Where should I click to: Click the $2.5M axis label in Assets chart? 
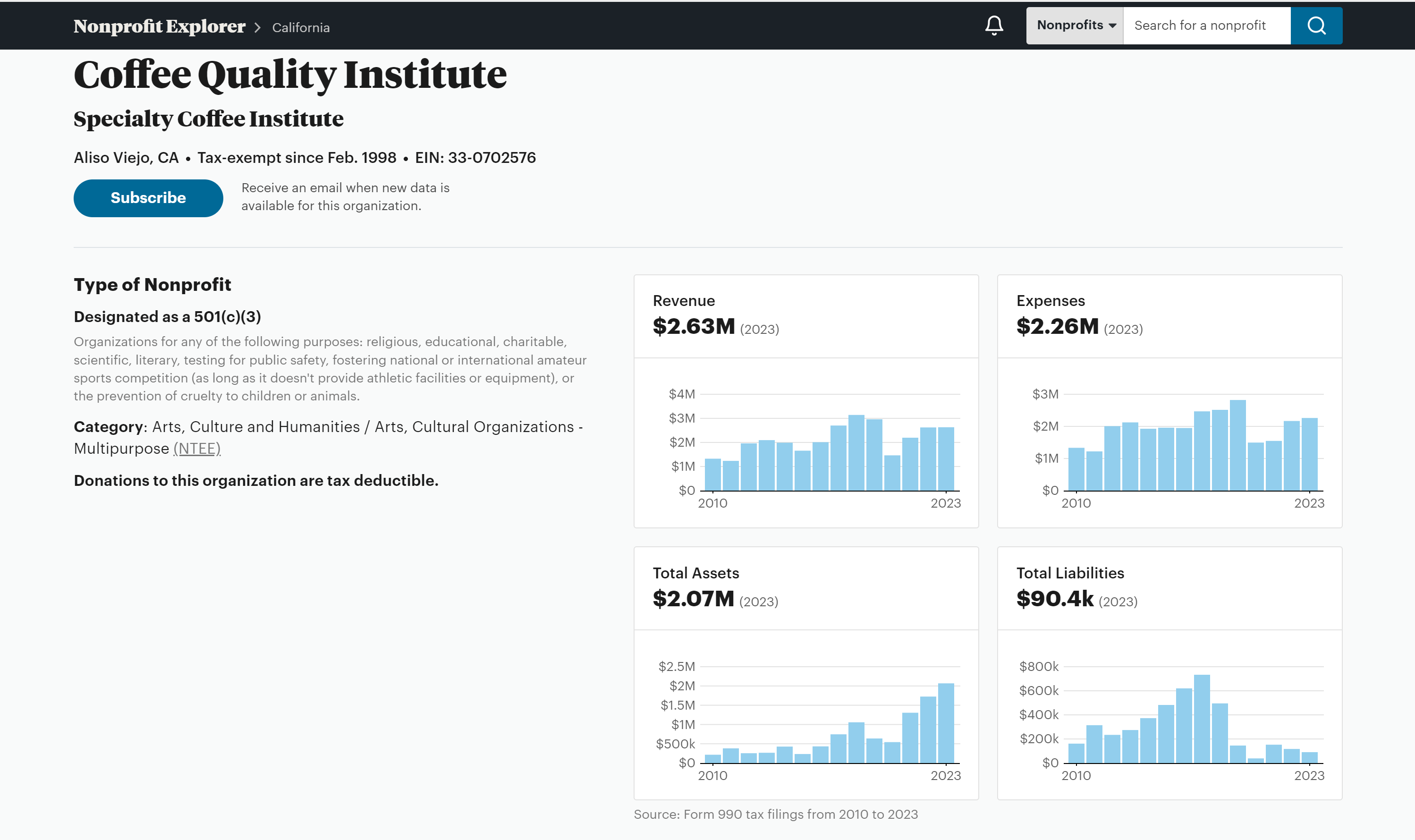pos(677,667)
